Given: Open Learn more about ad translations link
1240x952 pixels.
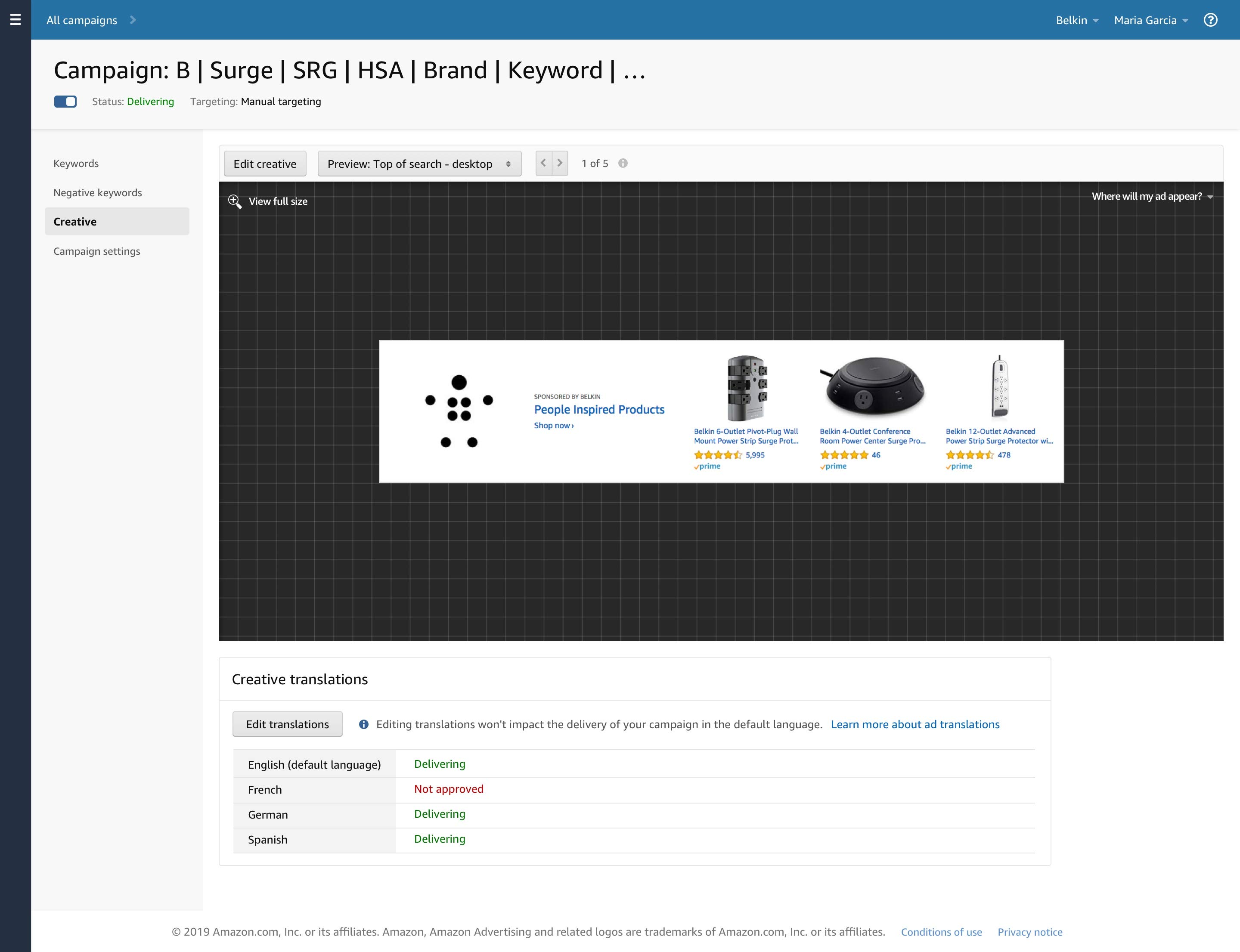Looking at the screenshot, I should (914, 724).
